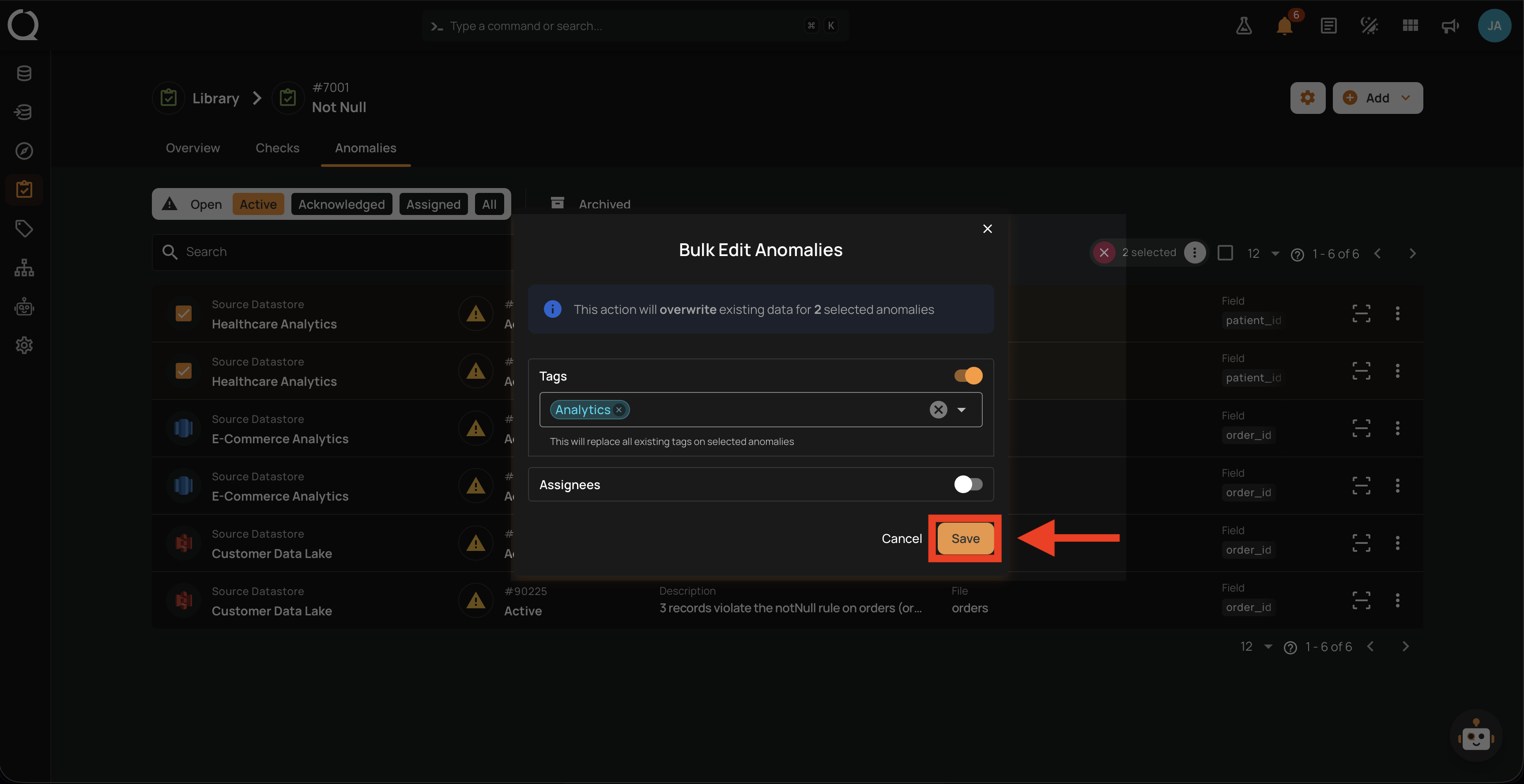Open the Settings gear sidebar icon

pos(24,345)
